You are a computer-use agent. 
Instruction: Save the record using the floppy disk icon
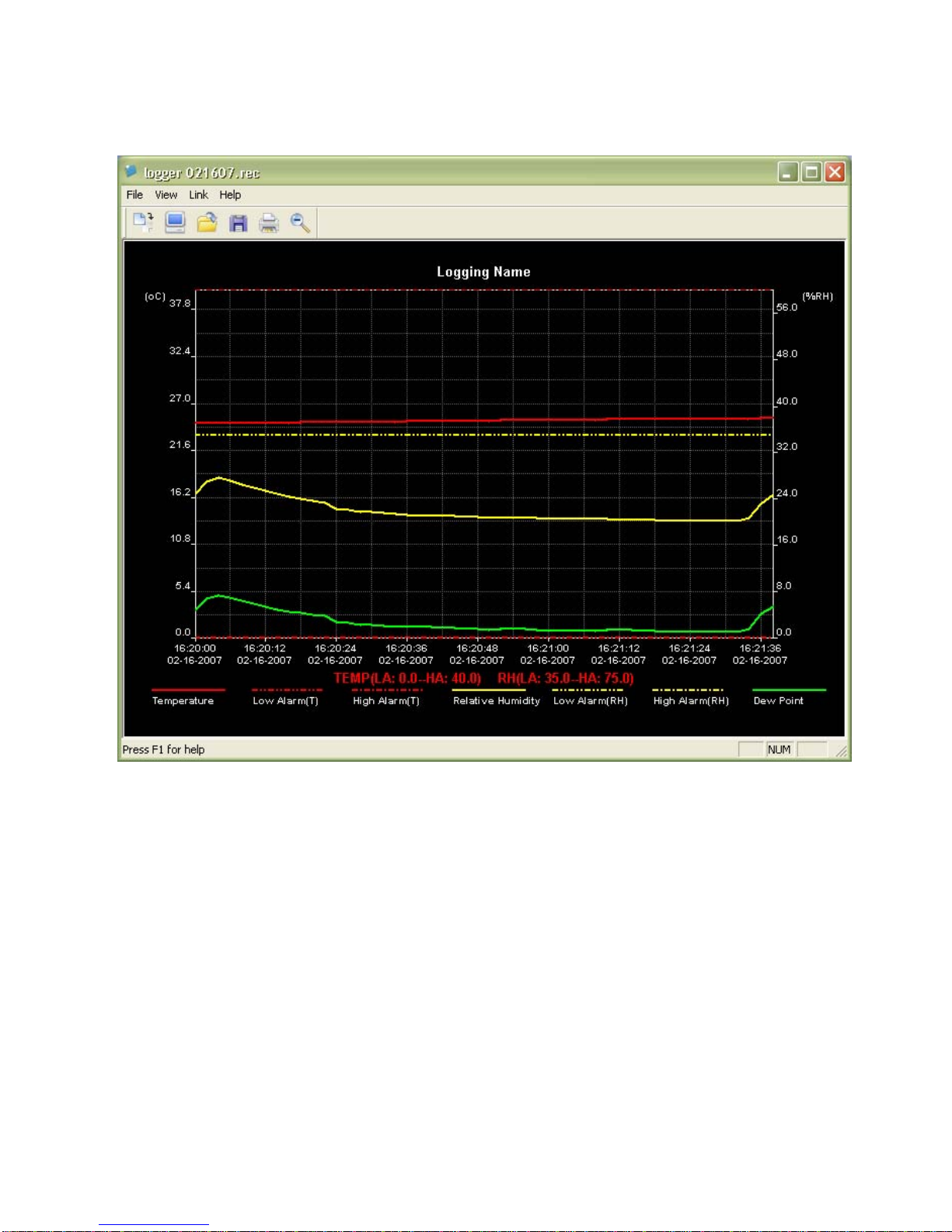[x=238, y=223]
